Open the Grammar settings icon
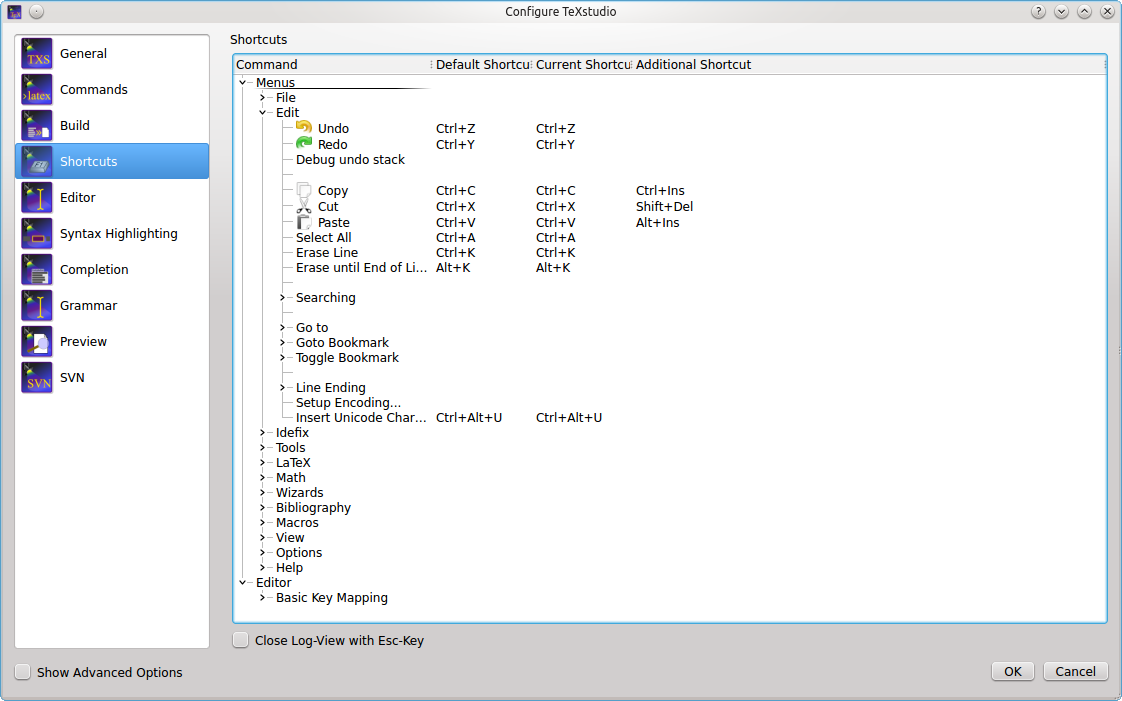 (x=37, y=306)
